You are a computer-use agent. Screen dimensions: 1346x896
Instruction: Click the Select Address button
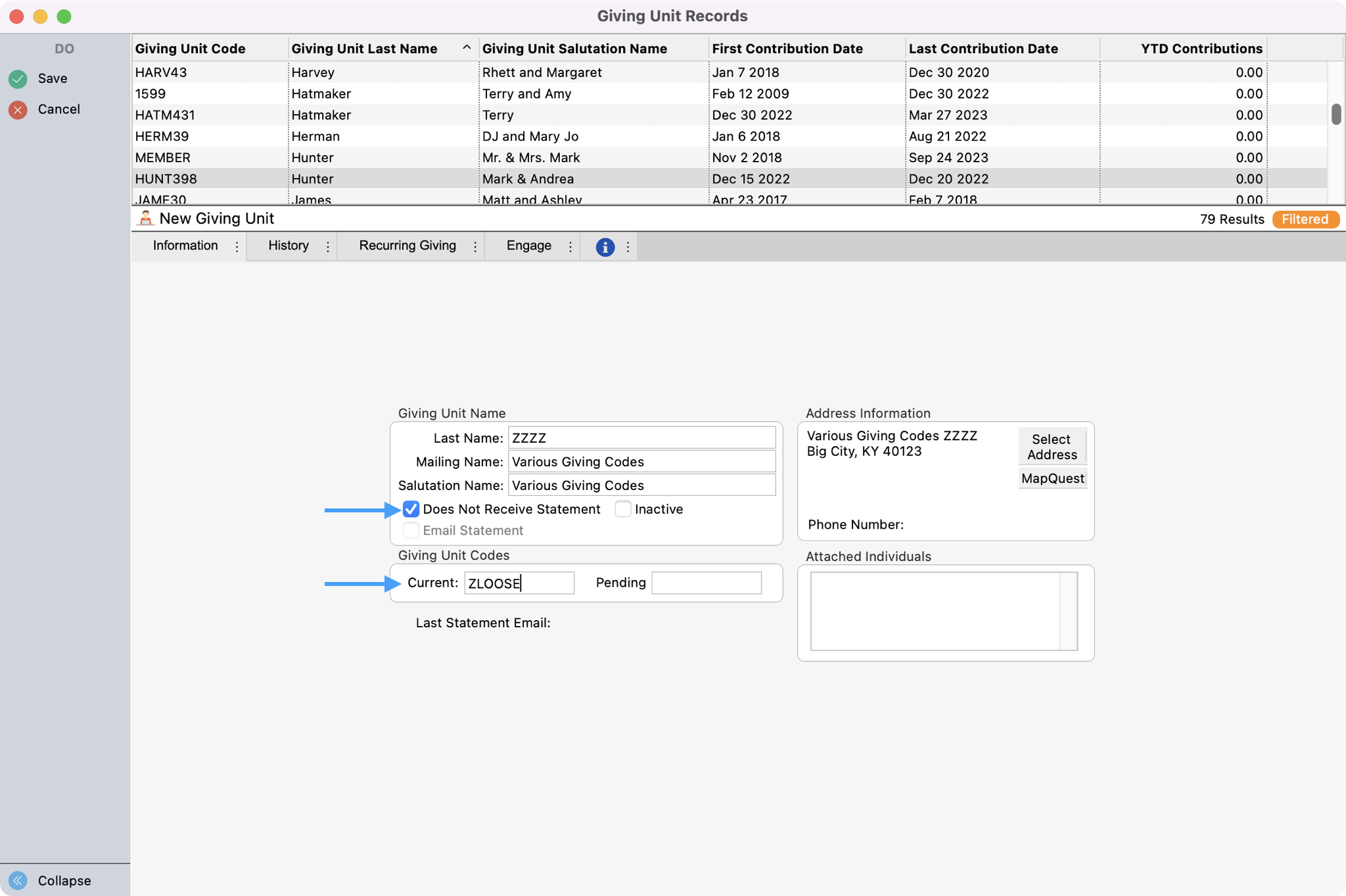pos(1052,447)
